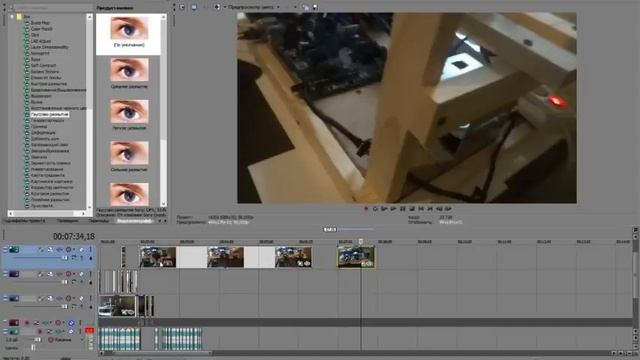The height and width of the screenshot is (360, 640).
Task: Open video output FX dropdown arrow
Action: point(224,7)
